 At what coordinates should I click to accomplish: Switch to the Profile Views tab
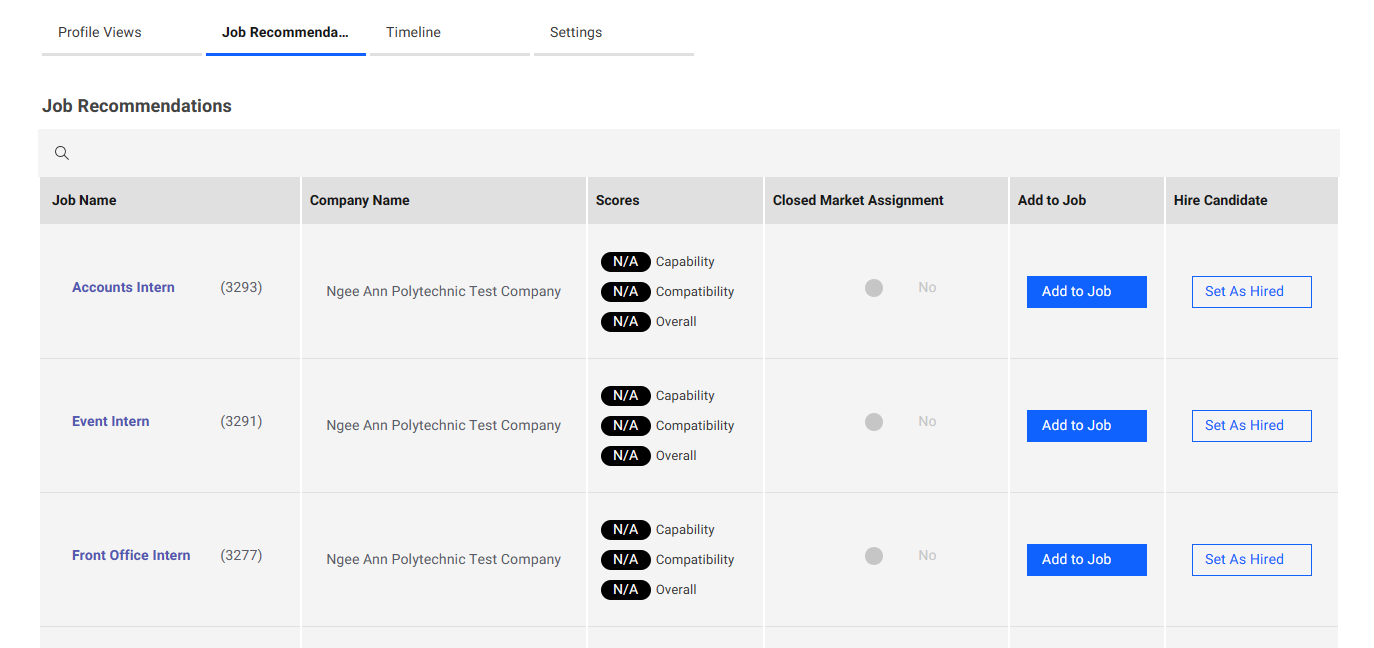100,33
